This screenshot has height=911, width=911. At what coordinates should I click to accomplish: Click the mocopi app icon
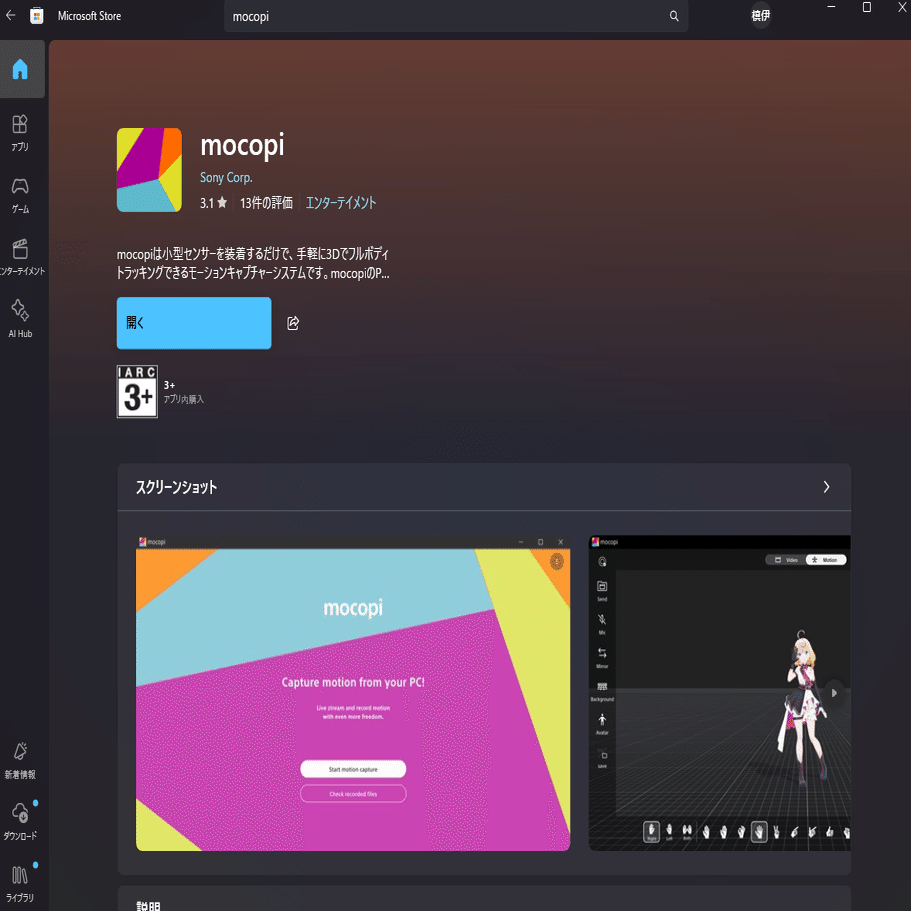[149, 170]
